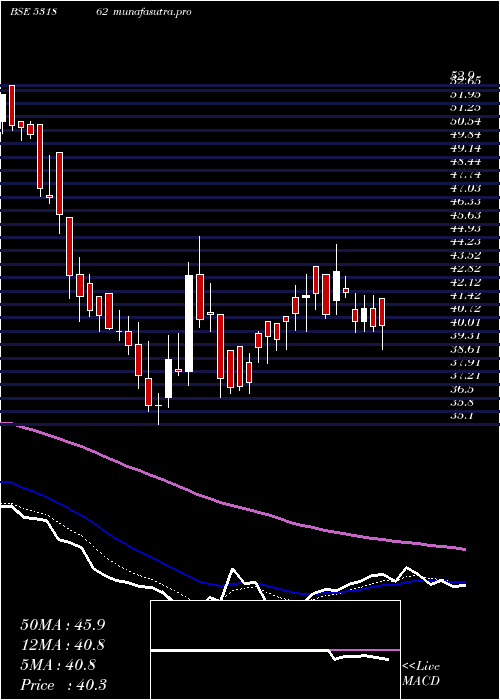The width and height of the screenshot is (500, 700).
Task: Click the "5MA : 40.8" reading
Action: click(58, 665)
